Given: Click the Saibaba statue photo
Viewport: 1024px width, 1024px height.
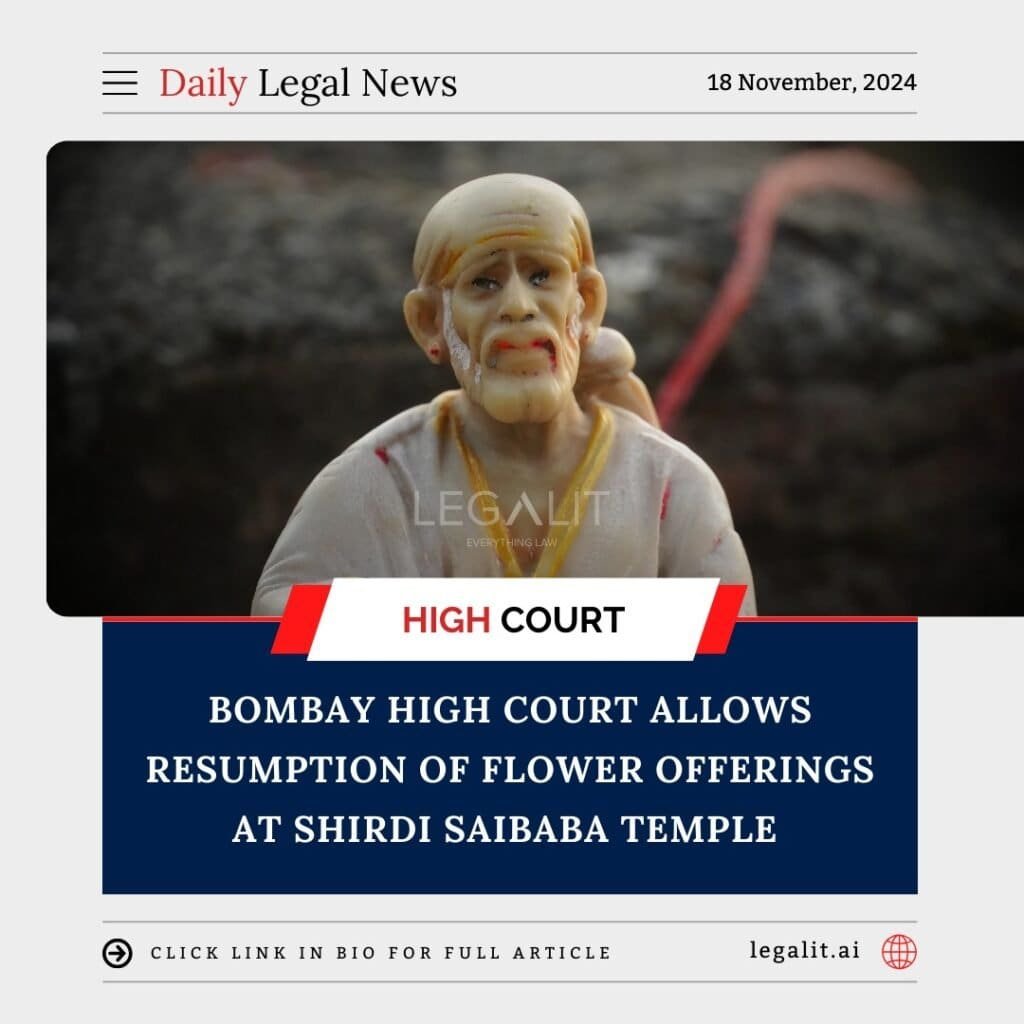Looking at the screenshot, I should pyautogui.click(x=535, y=379).
